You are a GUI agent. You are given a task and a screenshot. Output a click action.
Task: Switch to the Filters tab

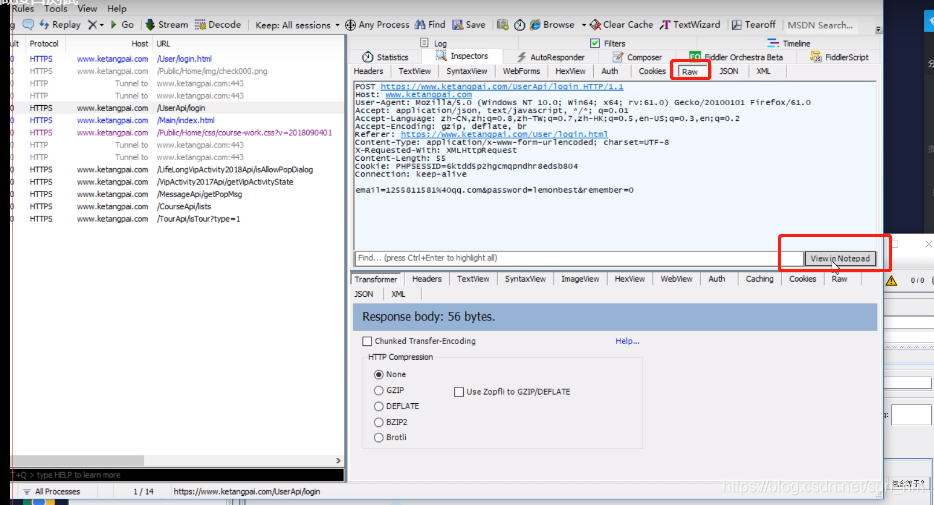point(608,43)
